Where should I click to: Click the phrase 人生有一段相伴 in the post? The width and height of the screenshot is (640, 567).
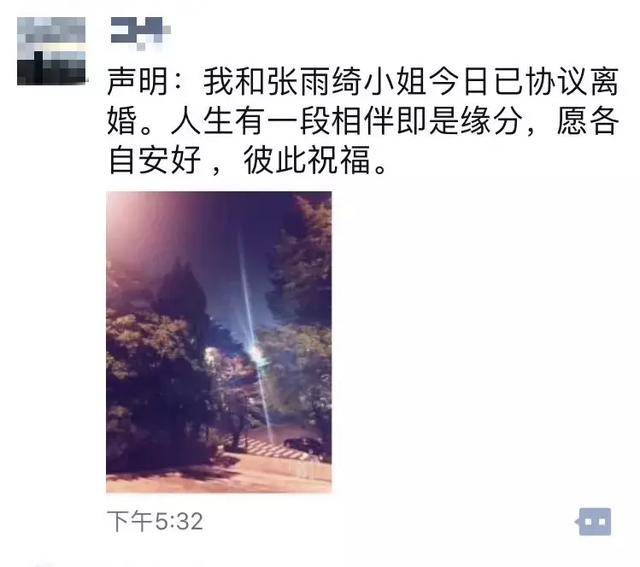282,121
